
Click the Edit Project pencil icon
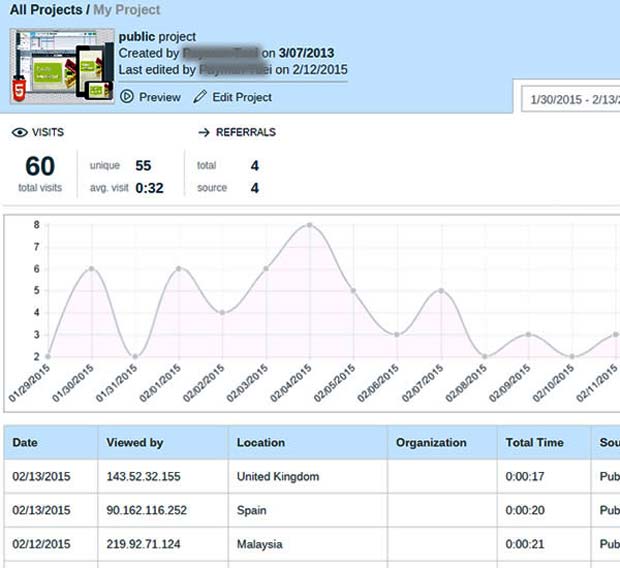200,97
